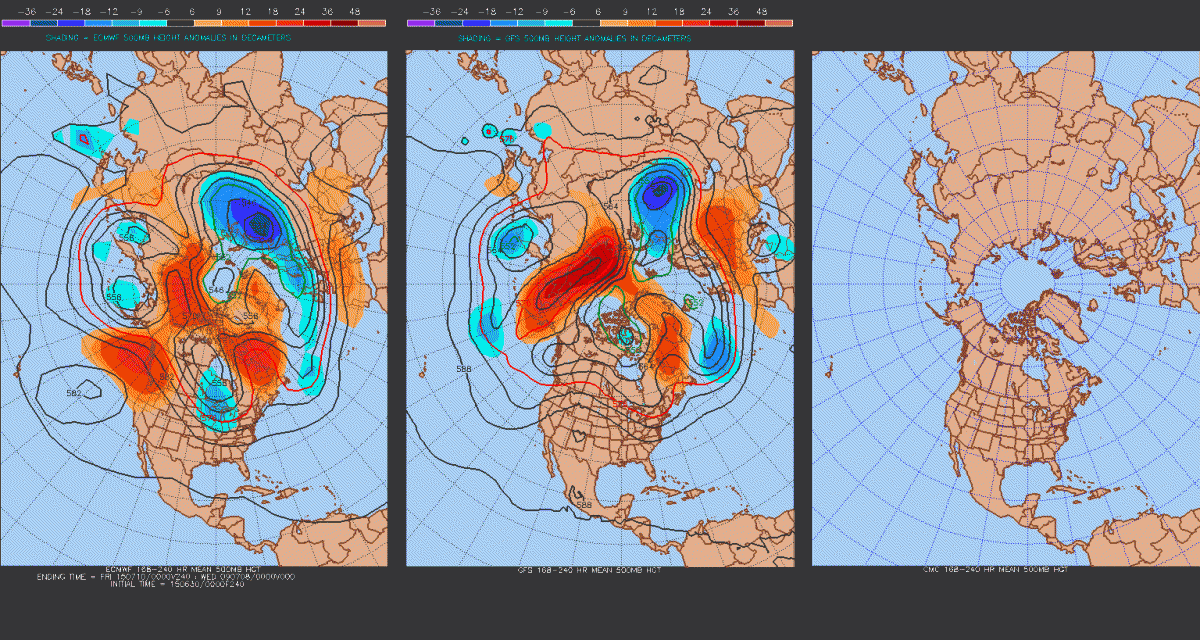Choose the 18 to 24 red-orange swatch in ECMWF legend
The height and width of the screenshot is (640, 1200).
click(x=290, y=23)
